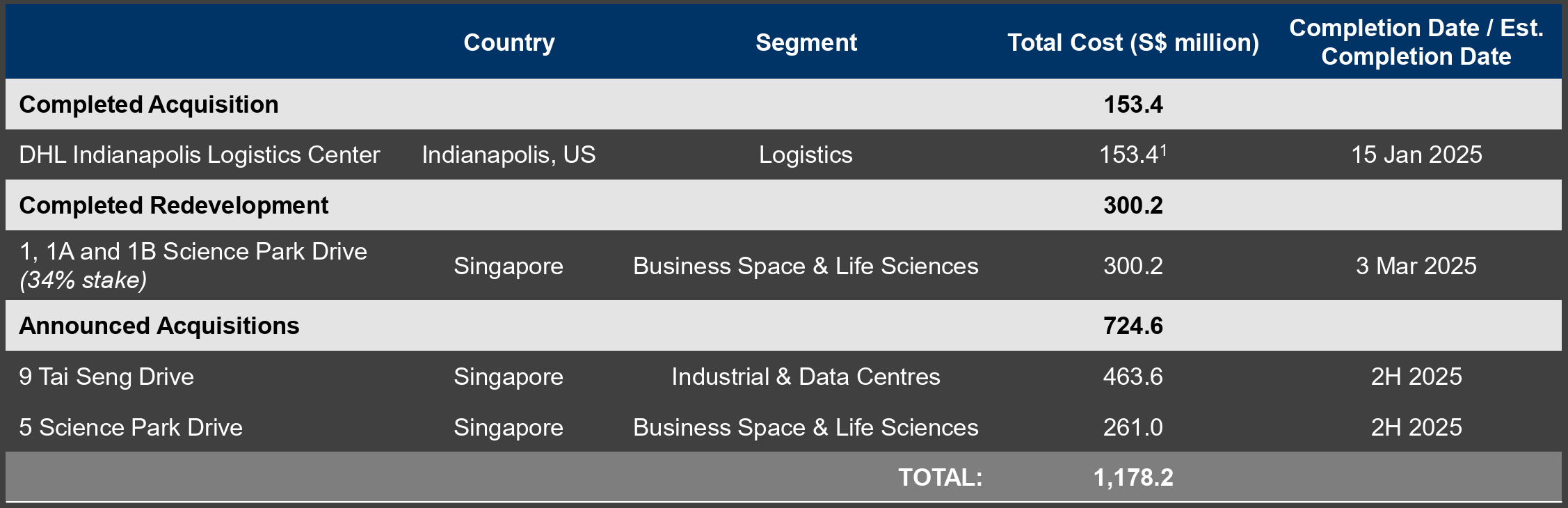
Task: Select the 1,178.2 total value
Action: pyautogui.click(x=1133, y=477)
